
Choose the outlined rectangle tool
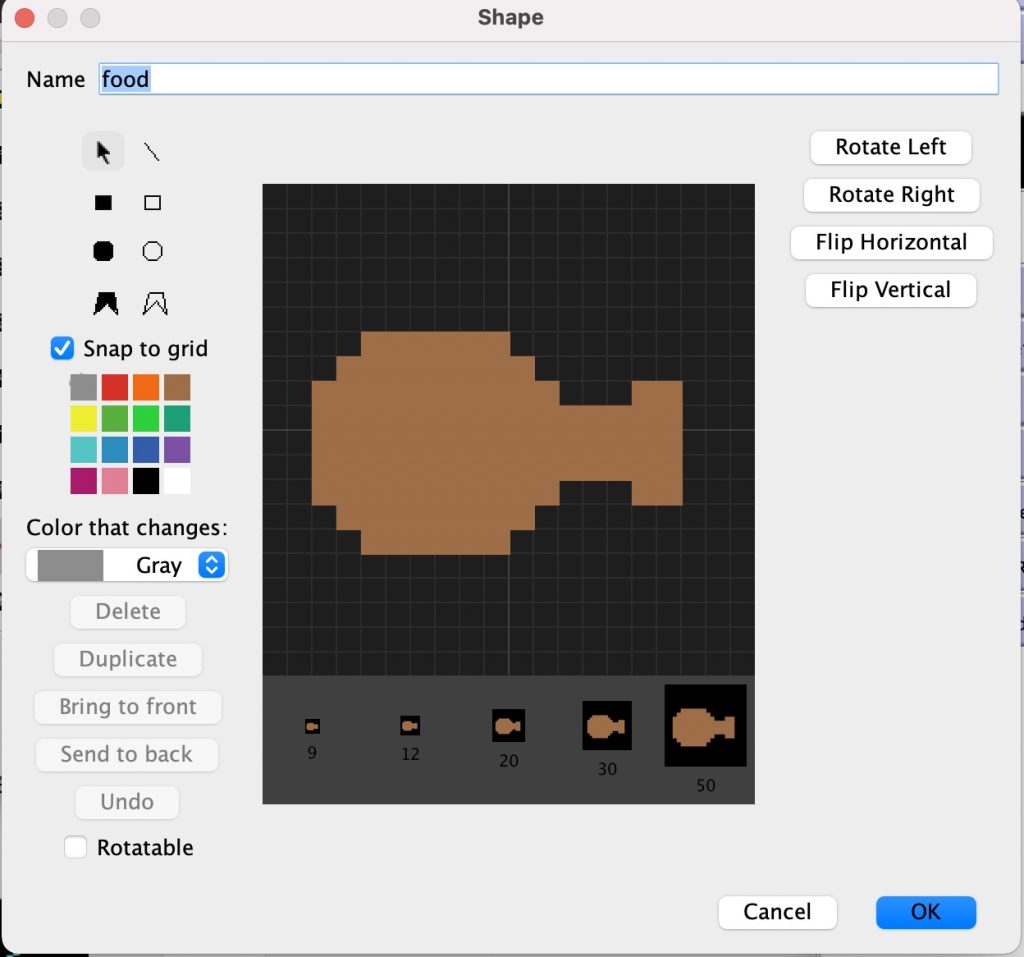[152, 203]
